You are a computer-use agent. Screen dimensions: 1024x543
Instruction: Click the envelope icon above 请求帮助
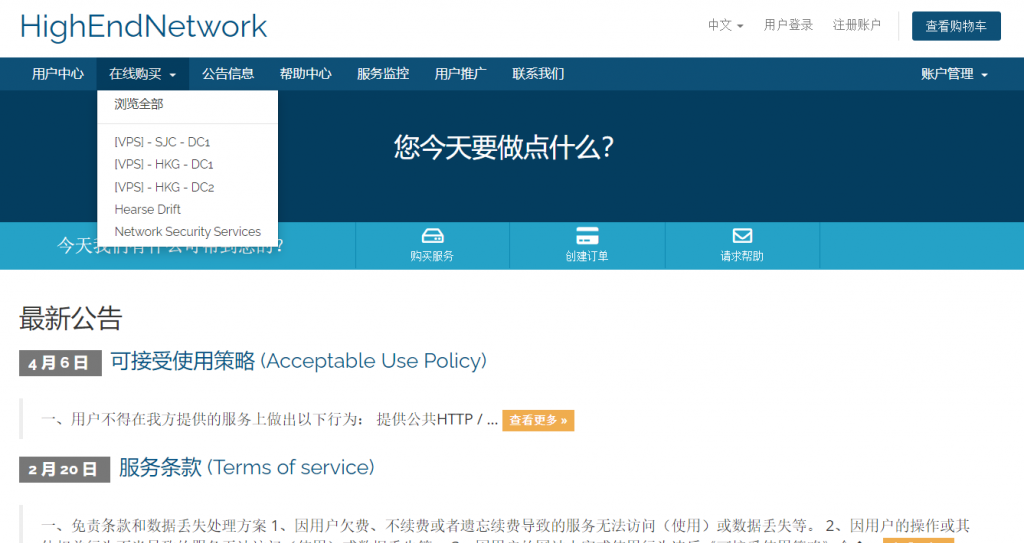[742, 236]
